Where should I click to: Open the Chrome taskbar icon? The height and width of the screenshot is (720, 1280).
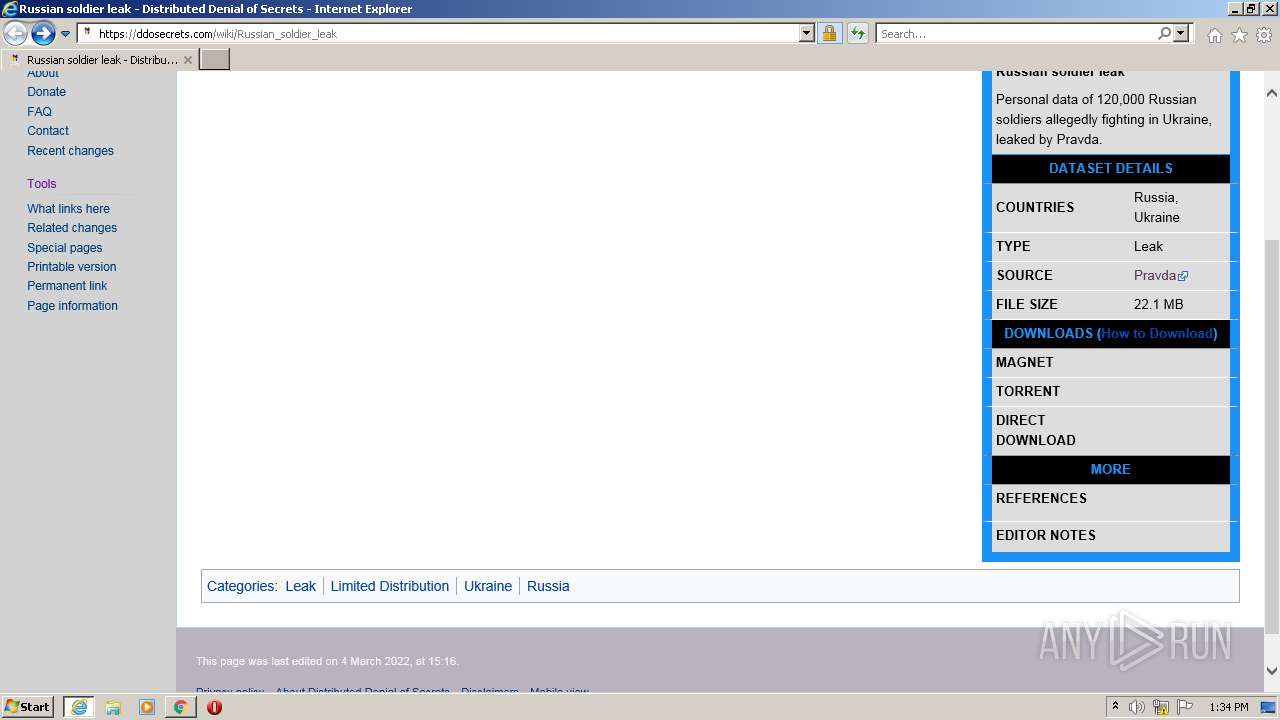180,707
